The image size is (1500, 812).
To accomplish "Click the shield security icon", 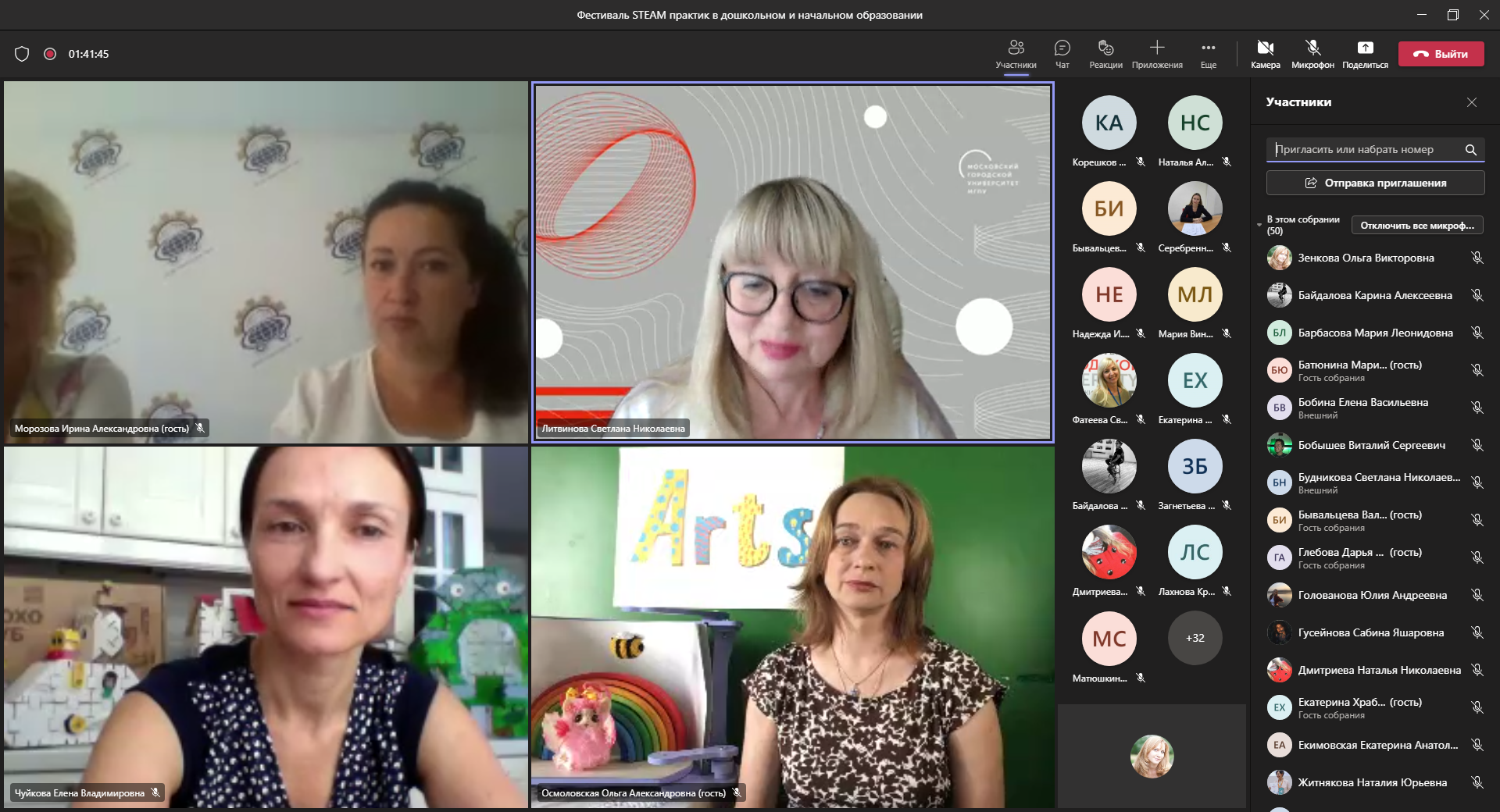I will coord(22,54).
